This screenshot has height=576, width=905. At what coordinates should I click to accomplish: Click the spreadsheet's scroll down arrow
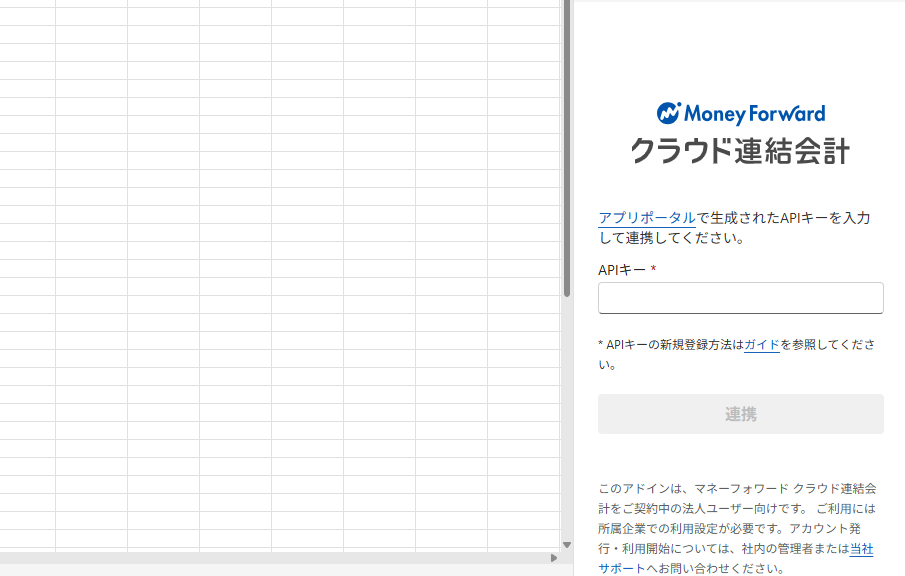coord(567,545)
